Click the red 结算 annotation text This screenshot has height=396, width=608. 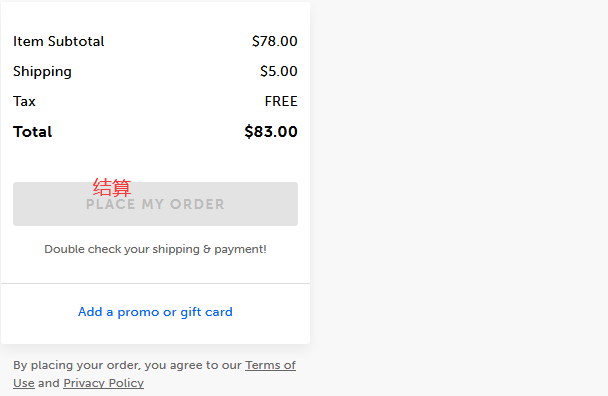coord(112,187)
